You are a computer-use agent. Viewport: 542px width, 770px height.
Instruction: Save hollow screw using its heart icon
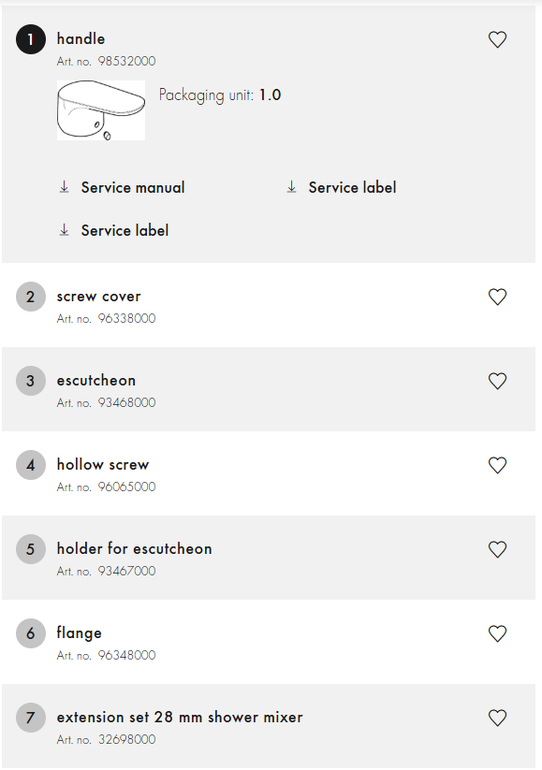pos(497,465)
